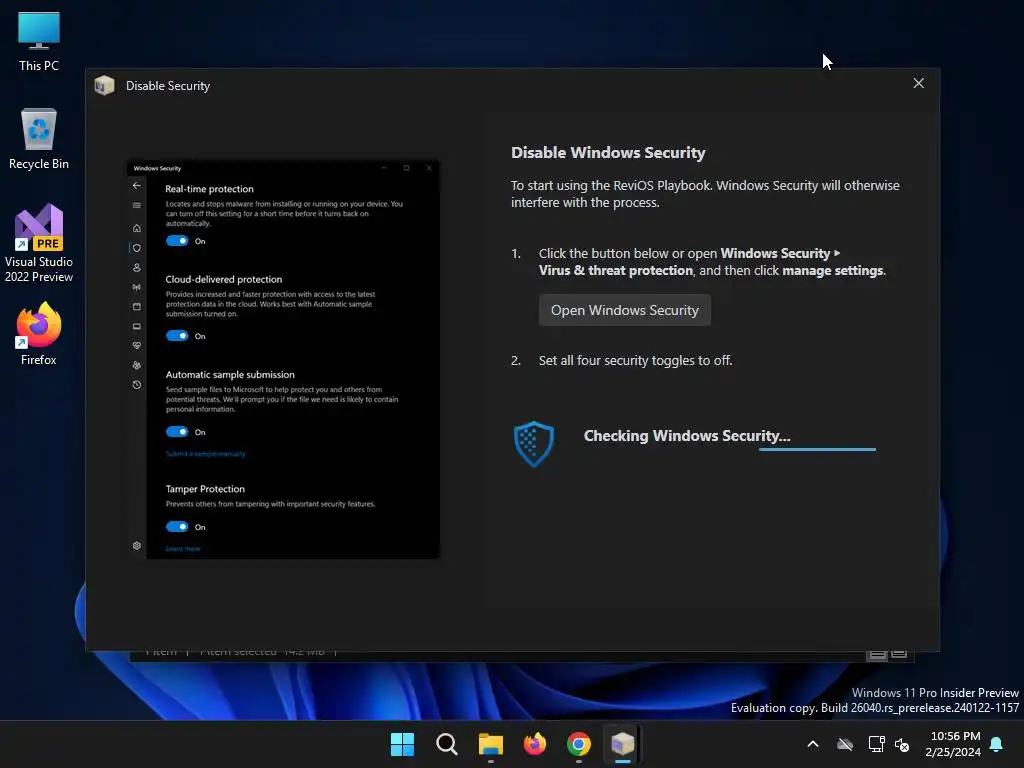This screenshot has height=768, width=1024.
Task: Click 'Submit a sample manually' link in preview
Action: (205, 454)
